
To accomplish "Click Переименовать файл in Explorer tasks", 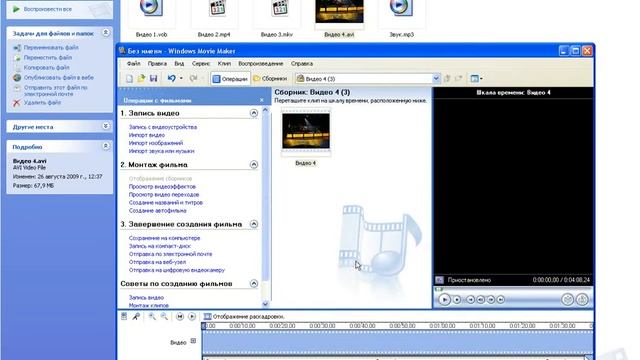I will [51, 48].
